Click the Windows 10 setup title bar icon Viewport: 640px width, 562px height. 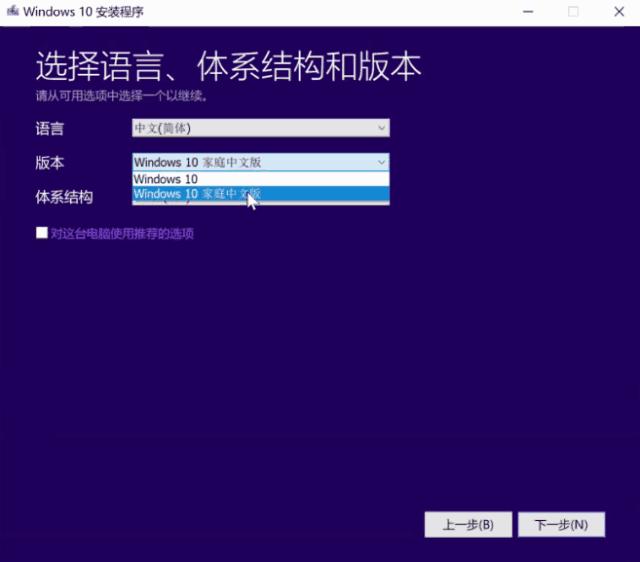[13, 11]
